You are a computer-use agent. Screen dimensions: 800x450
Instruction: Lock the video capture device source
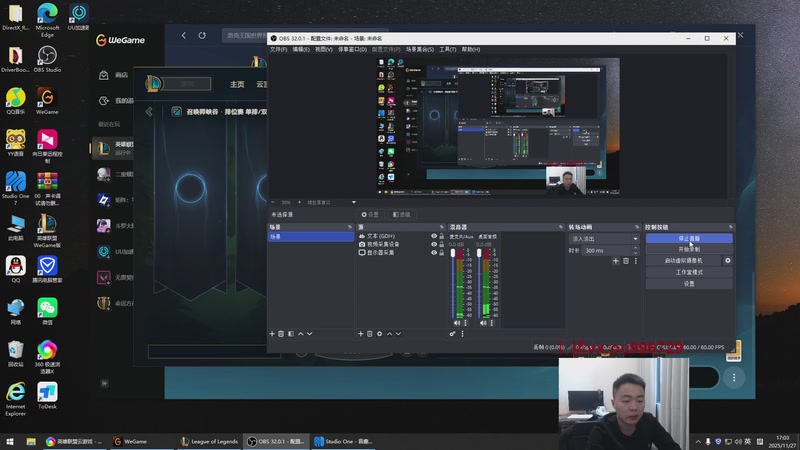coord(442,244)
